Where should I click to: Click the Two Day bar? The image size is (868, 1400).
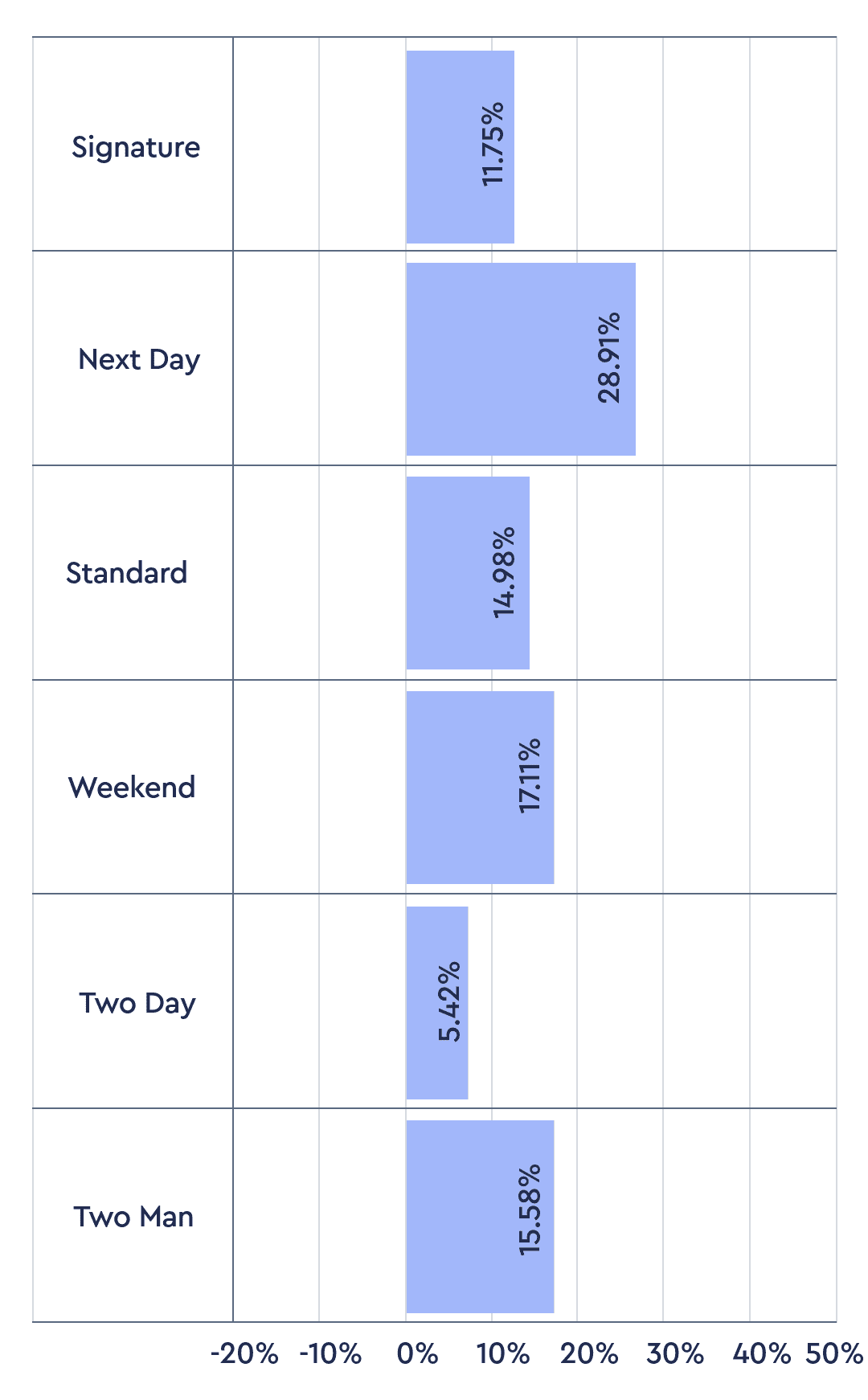[x=424, y=1003]
